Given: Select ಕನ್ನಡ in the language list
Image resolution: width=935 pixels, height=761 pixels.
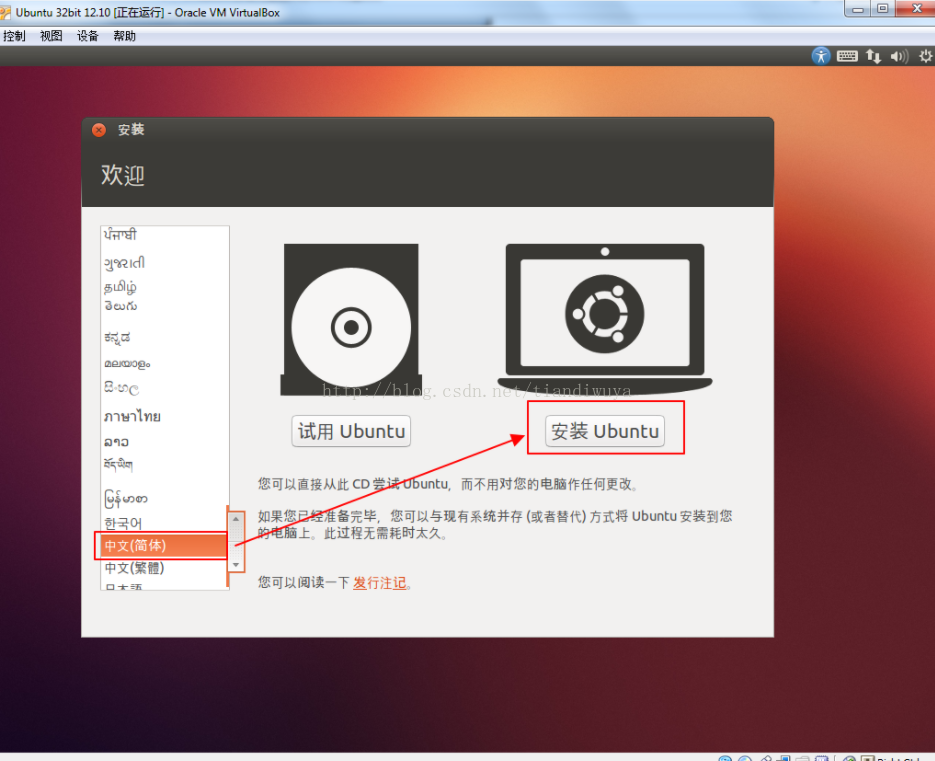Looking at the screenshot, I should 164,338.
